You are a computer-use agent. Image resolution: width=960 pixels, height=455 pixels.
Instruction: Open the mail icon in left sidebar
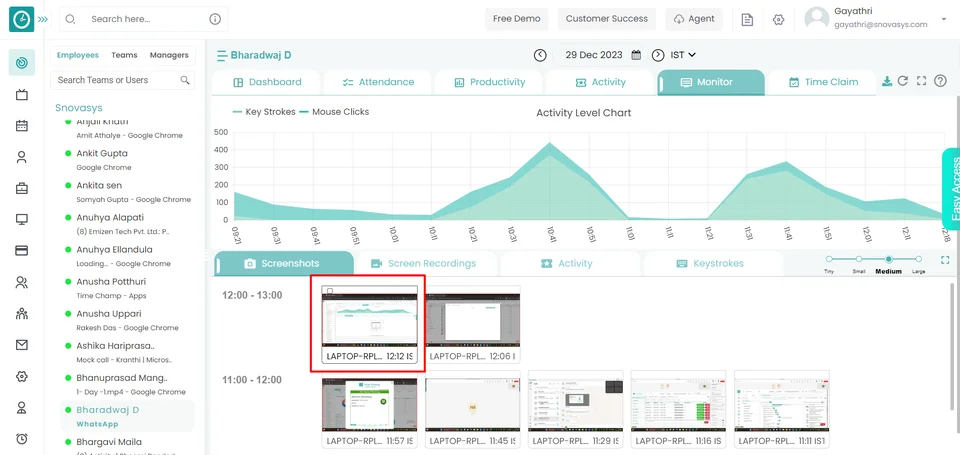(21, 345)
